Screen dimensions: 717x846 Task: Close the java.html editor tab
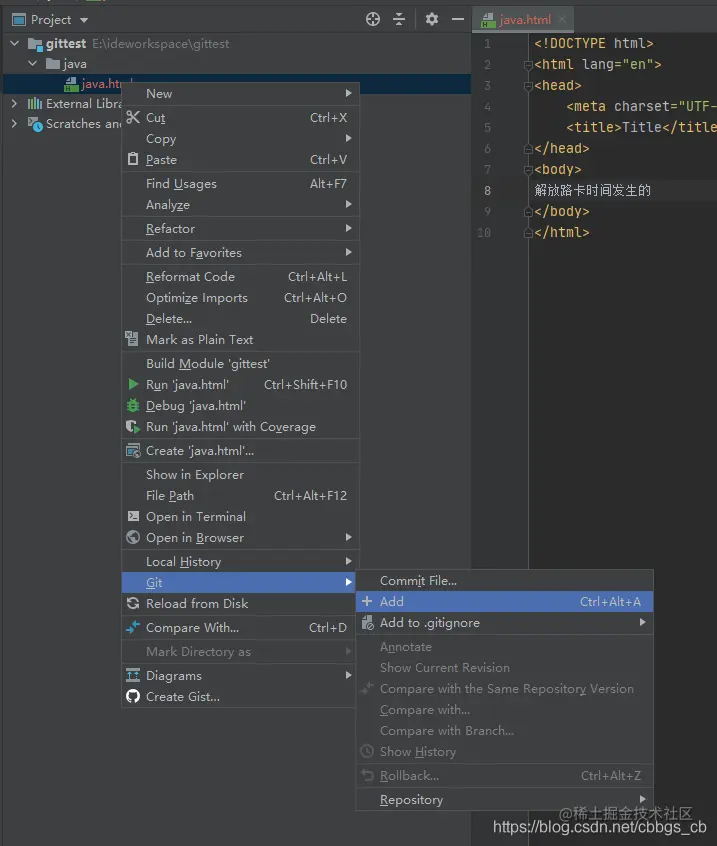click(562, 19)
